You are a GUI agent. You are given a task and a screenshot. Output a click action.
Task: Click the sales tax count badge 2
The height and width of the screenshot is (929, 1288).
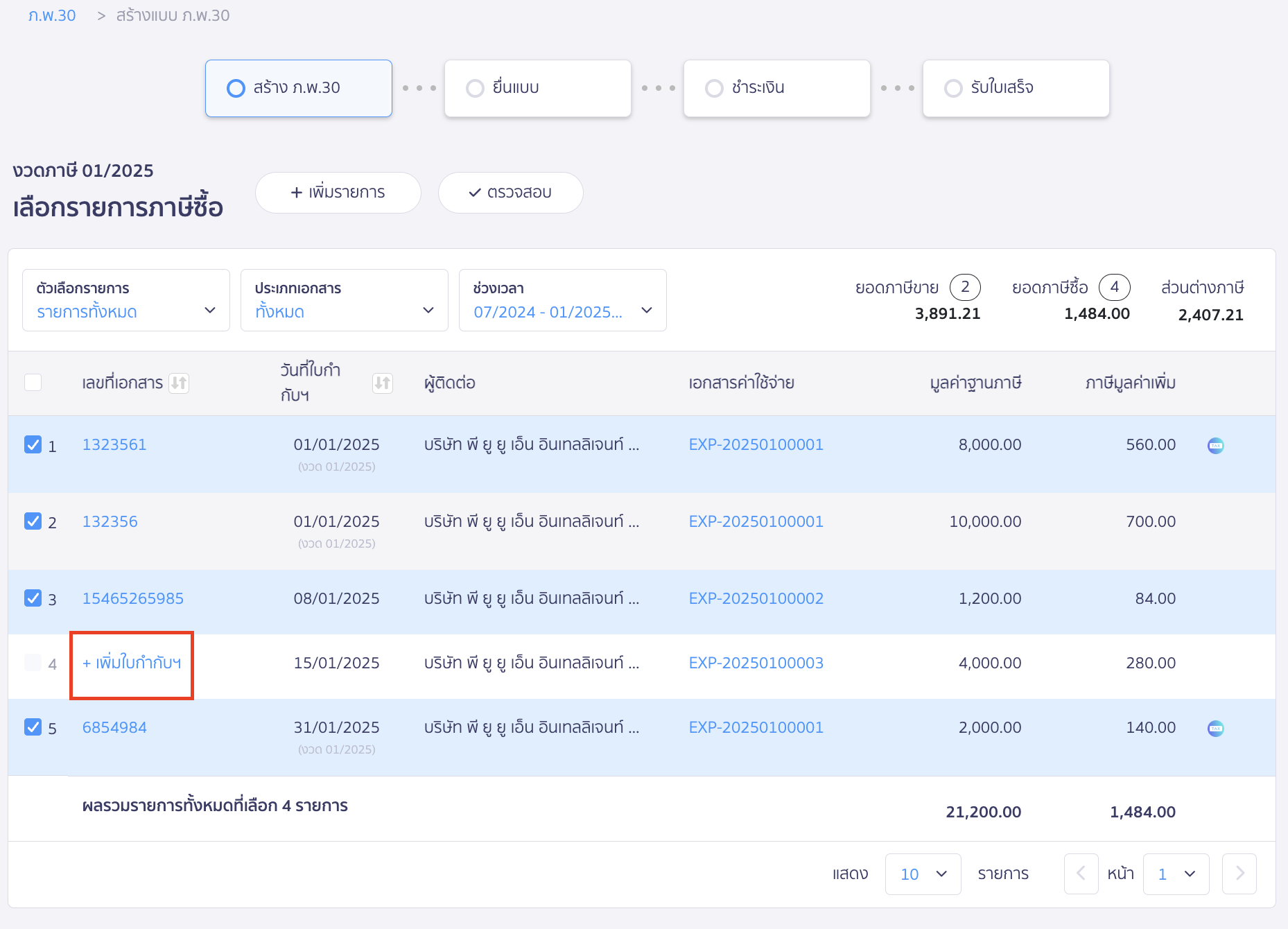tap(964, 287)
